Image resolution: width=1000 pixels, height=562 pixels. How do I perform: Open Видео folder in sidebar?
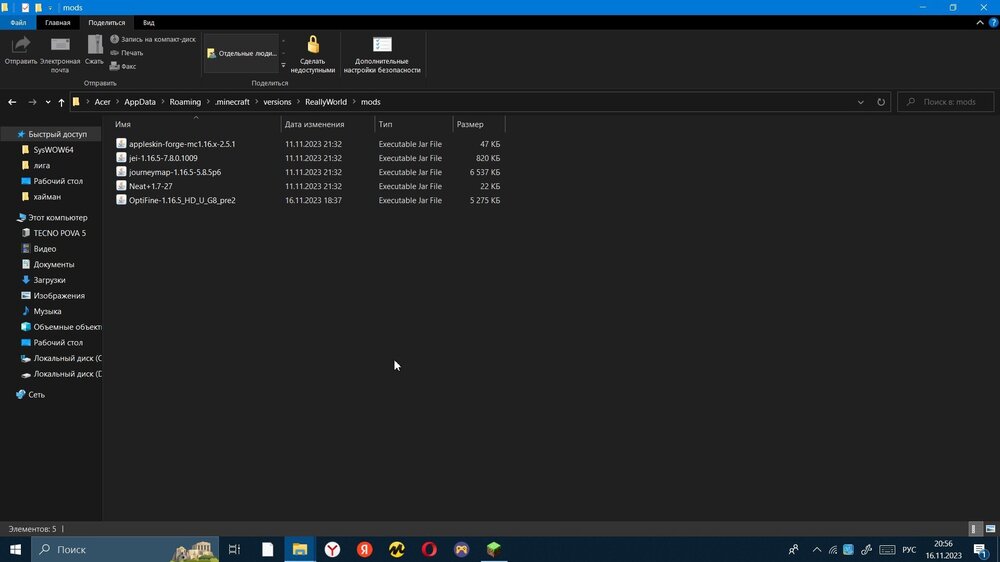pyautogui.click(x=45, y=249)
